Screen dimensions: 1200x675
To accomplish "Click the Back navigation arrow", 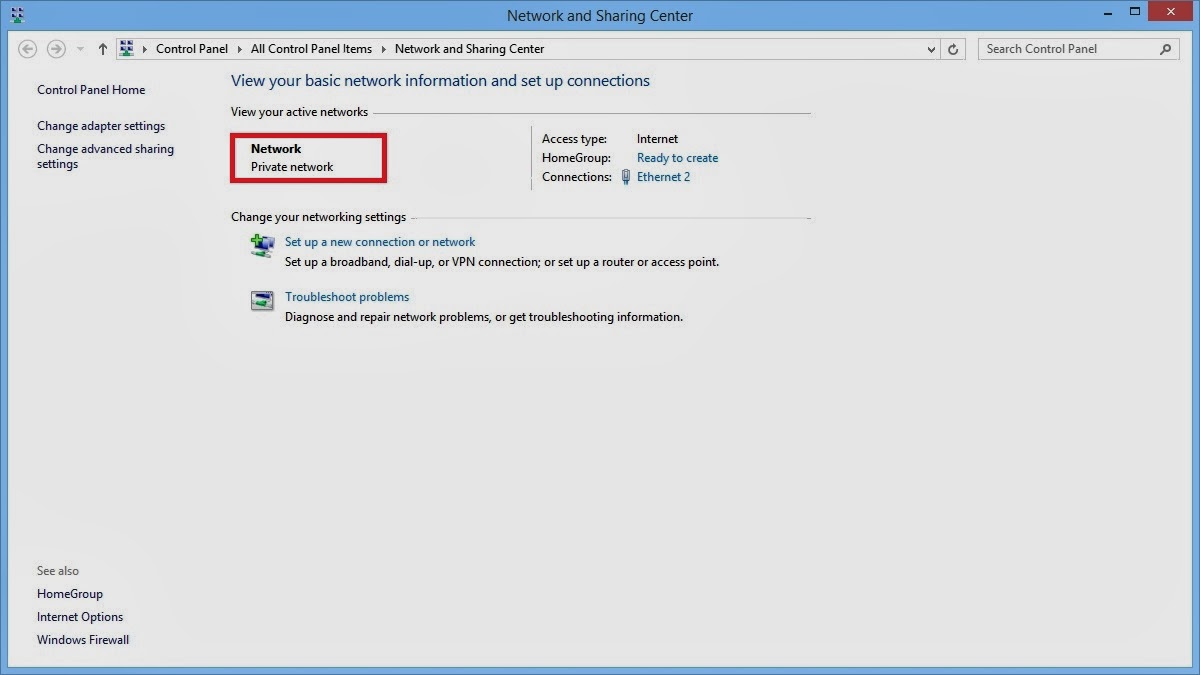I will (28, 49).
